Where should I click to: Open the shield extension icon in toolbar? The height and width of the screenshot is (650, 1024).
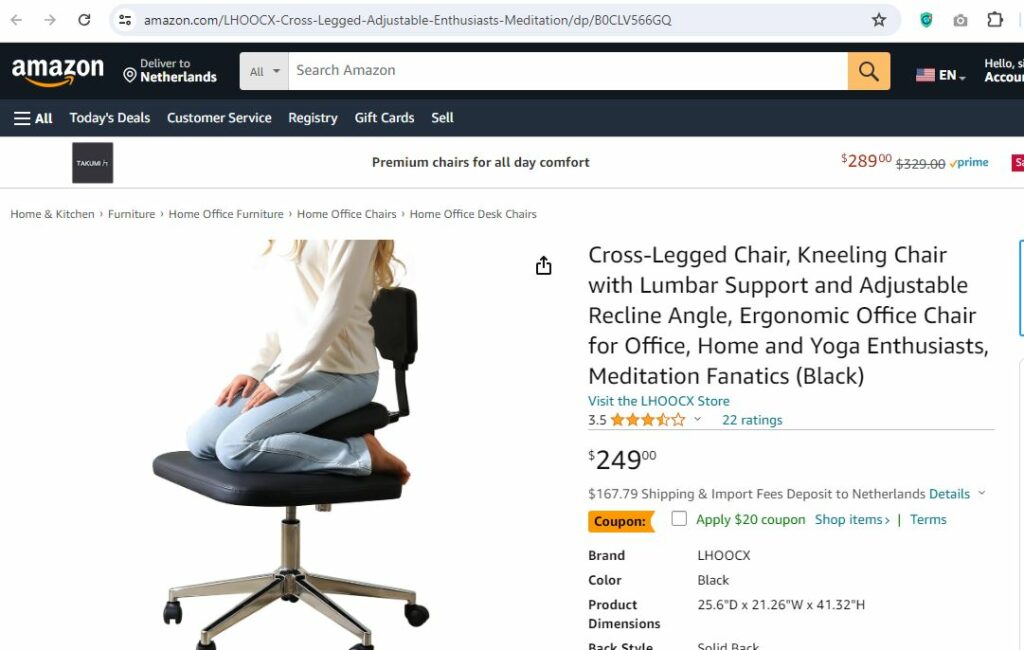pyautogui.click(x=926, y=20)
